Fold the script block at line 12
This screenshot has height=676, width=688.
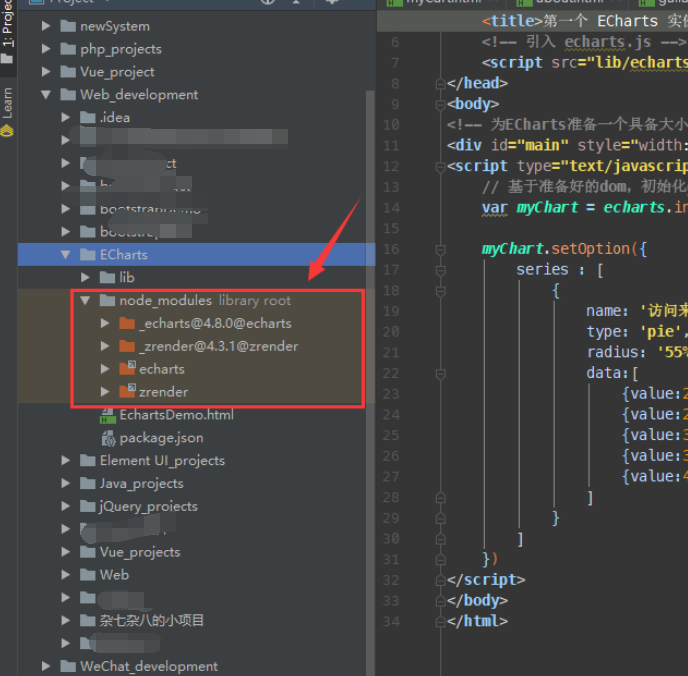(441, 167)
